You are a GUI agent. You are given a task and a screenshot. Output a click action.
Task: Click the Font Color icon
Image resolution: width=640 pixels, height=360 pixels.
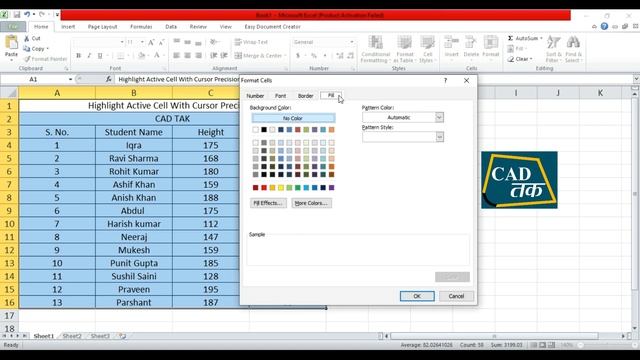157,56
